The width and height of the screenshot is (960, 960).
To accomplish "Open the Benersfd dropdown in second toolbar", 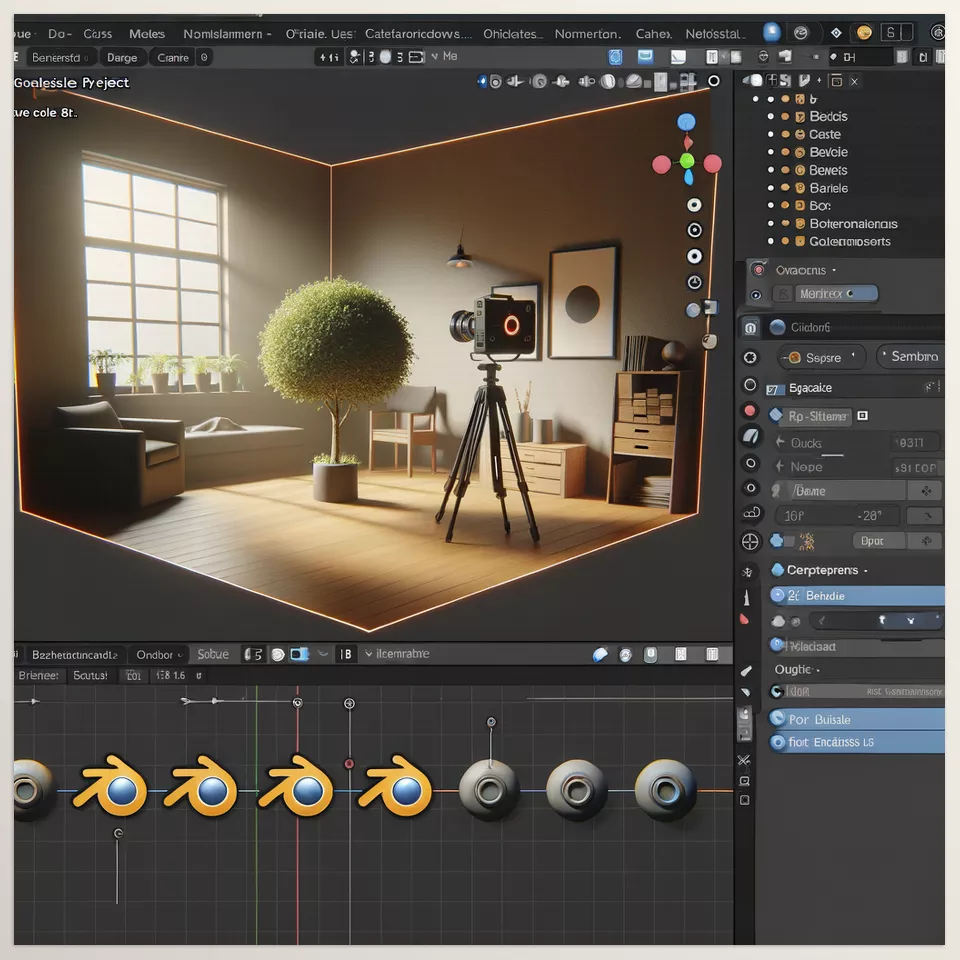I will [x=60, y=58].
